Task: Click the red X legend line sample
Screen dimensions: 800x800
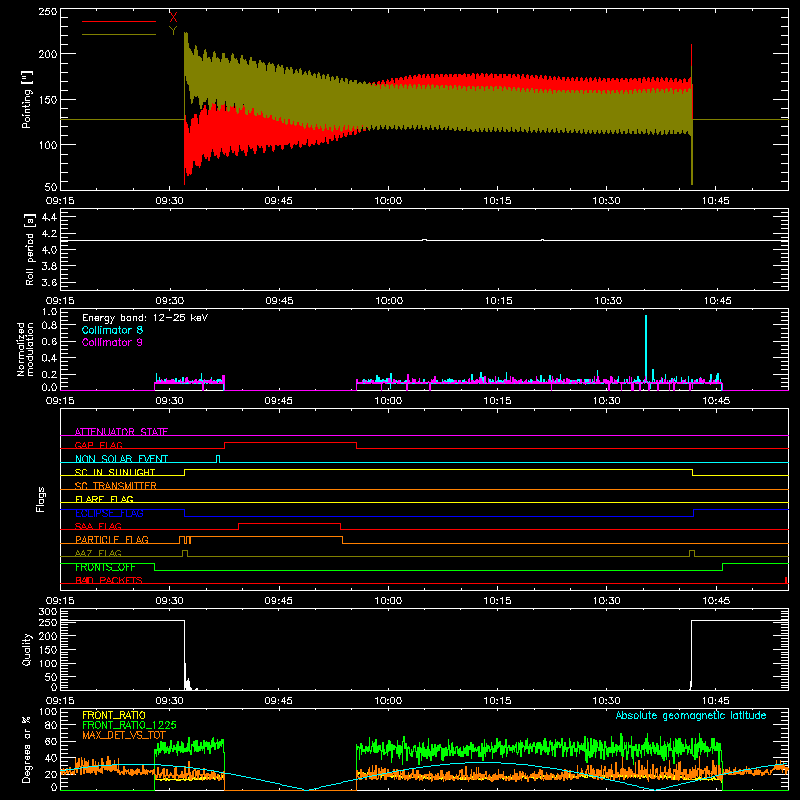Action: [119, 21]
